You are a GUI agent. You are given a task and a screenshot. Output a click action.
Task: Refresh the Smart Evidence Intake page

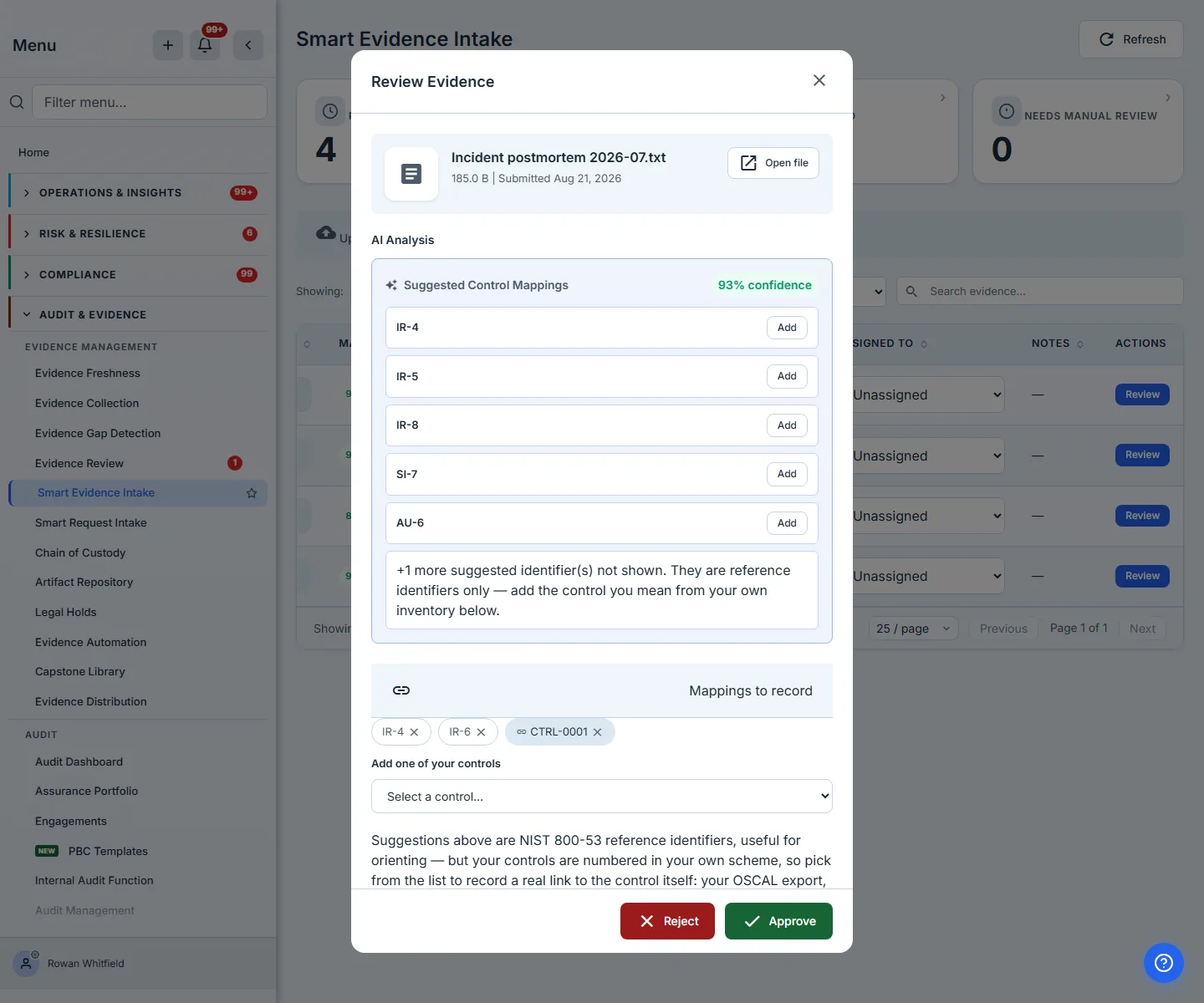pos(1131,39)
